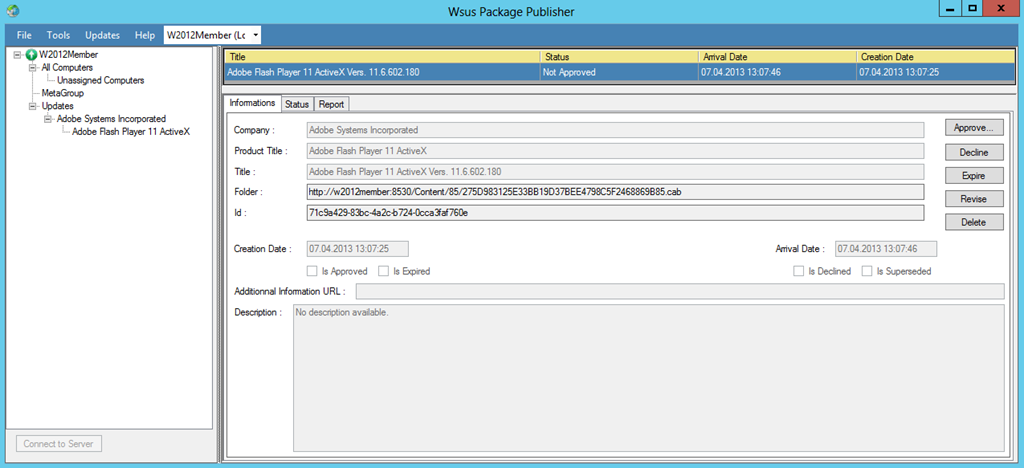The image size is (1024, 468).
Task: Sort by the Arrival Date column header
Action: tap(778, 57)
